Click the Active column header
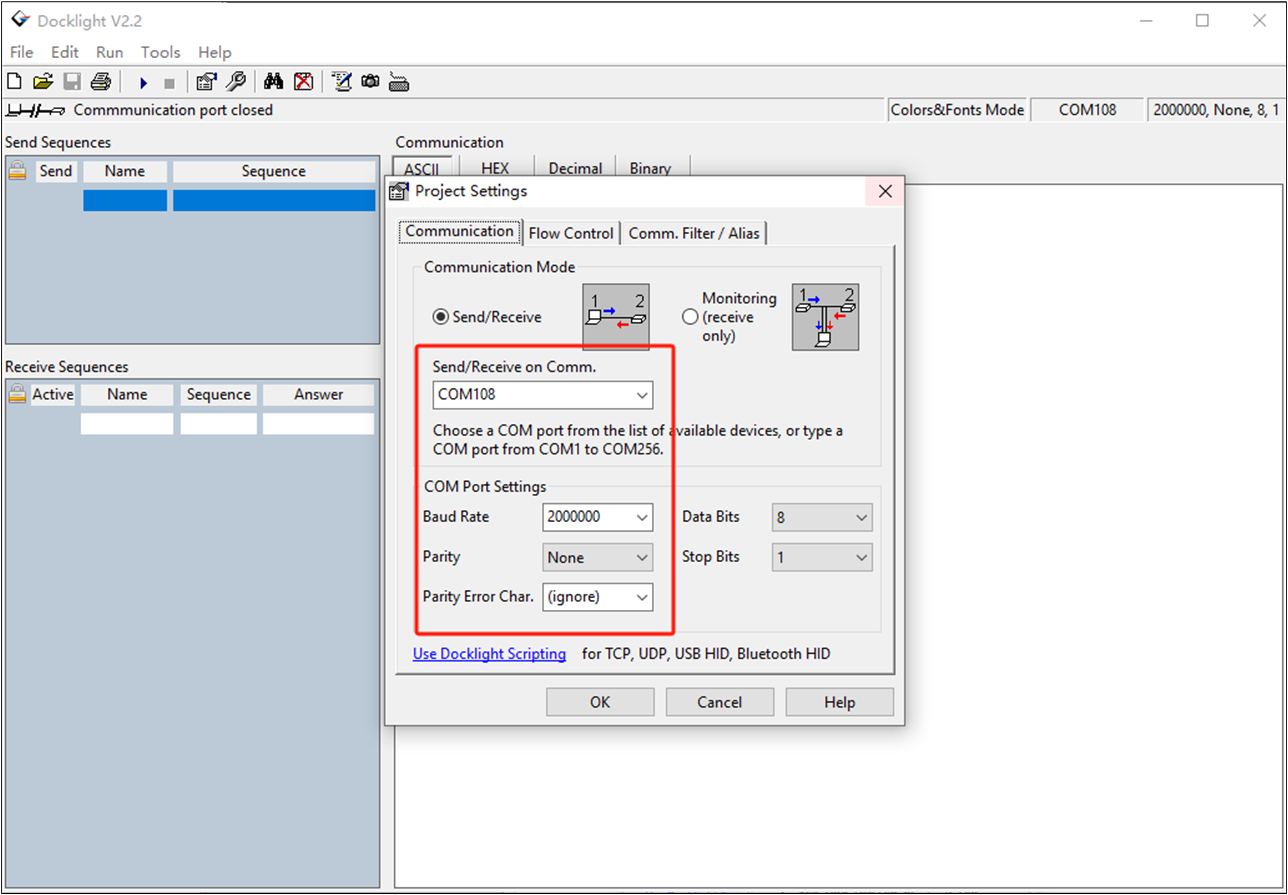 click(53, 394)
